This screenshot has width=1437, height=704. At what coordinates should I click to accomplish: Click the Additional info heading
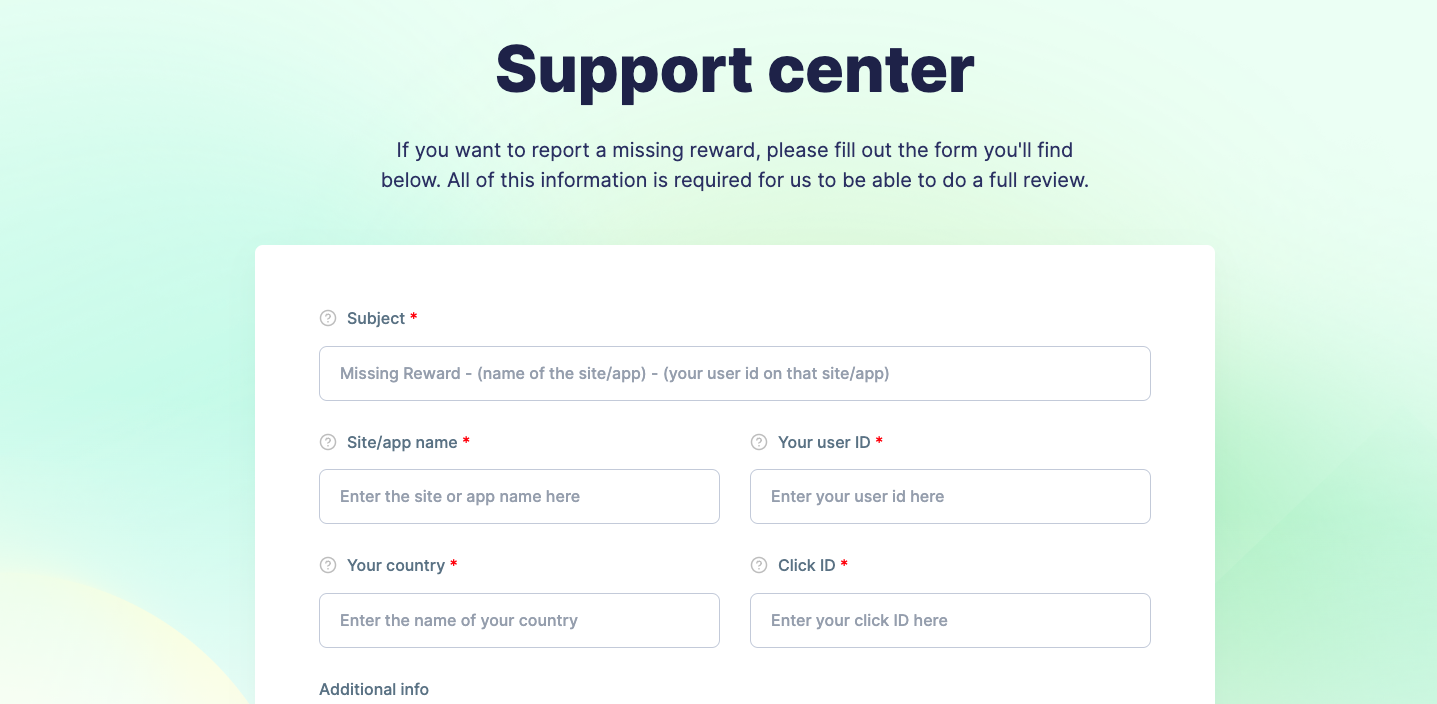click(x=374, y=689)
